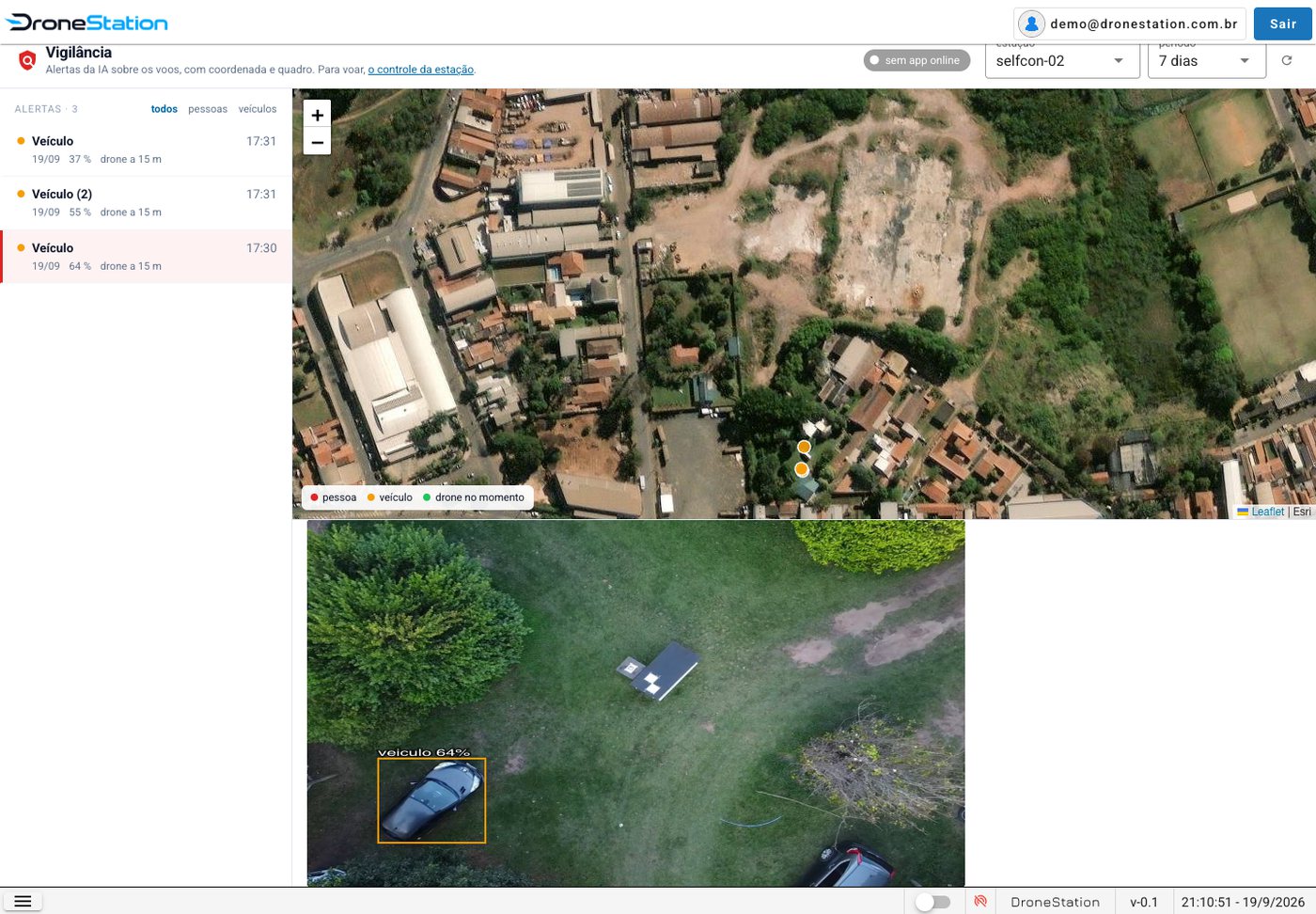1316x914 pixels.
Task: Click the Sair button
Action: tap(1283, 24)
